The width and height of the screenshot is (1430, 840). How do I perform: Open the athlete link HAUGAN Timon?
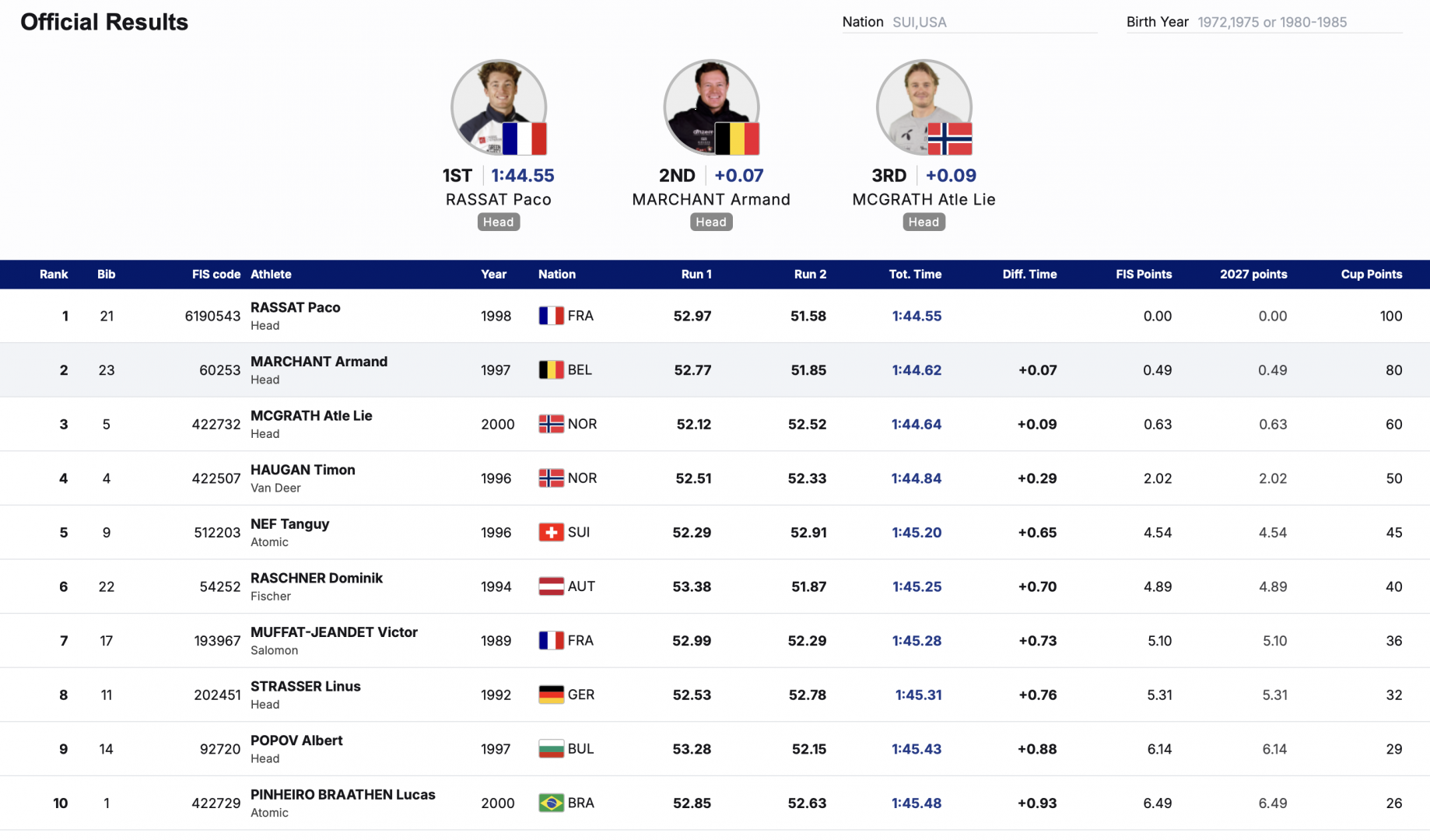[303, 470]
